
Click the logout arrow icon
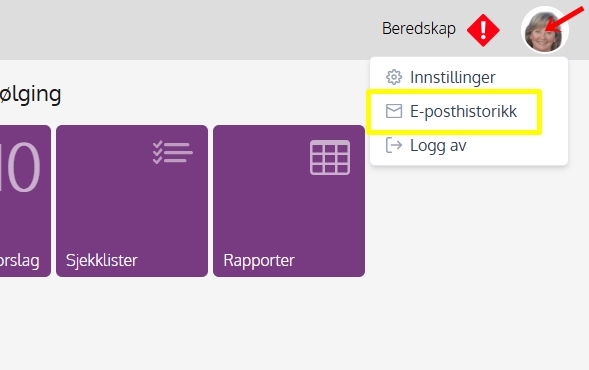click(394, 145)
